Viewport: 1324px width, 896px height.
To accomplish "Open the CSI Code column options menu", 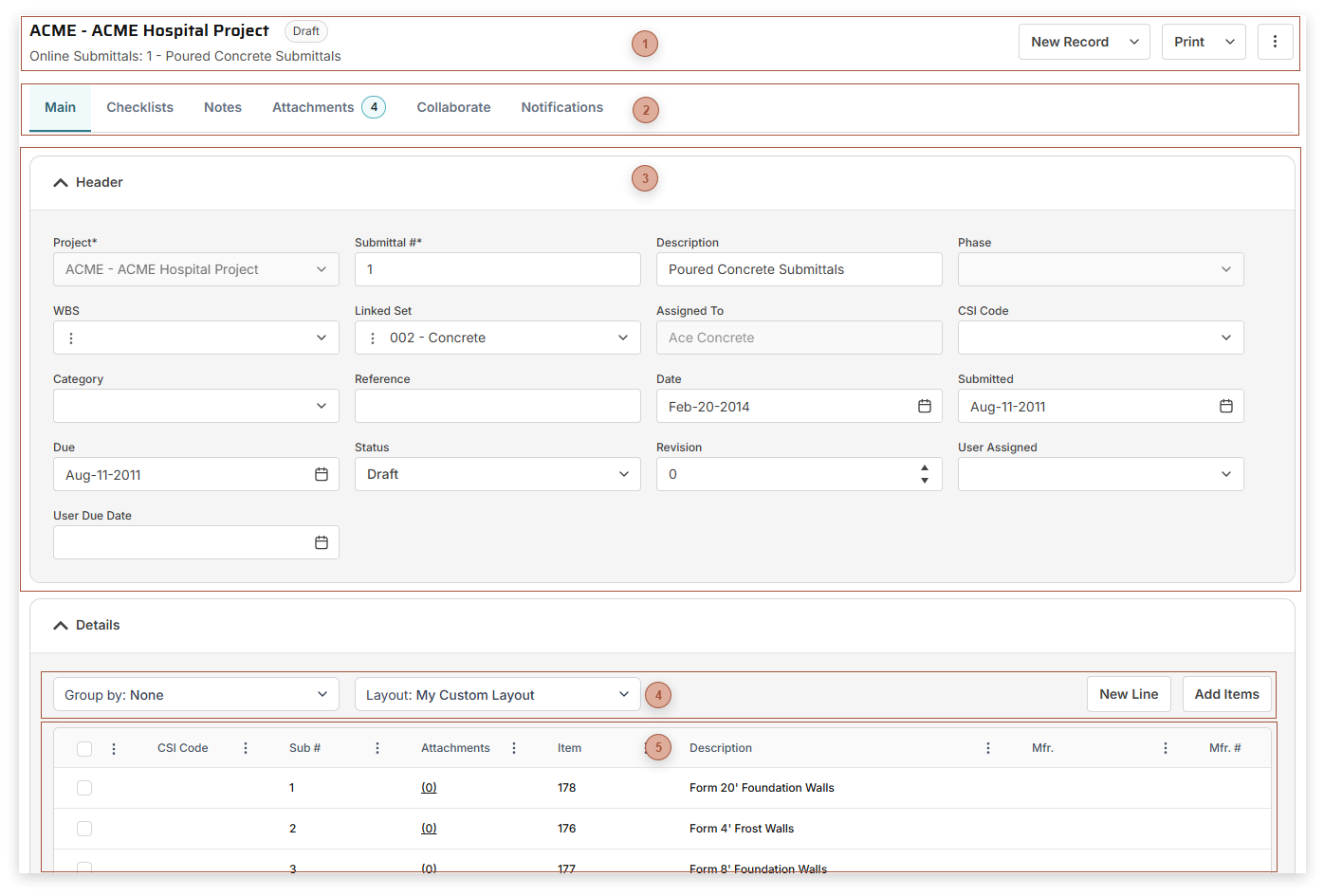I will pos(245,748).
